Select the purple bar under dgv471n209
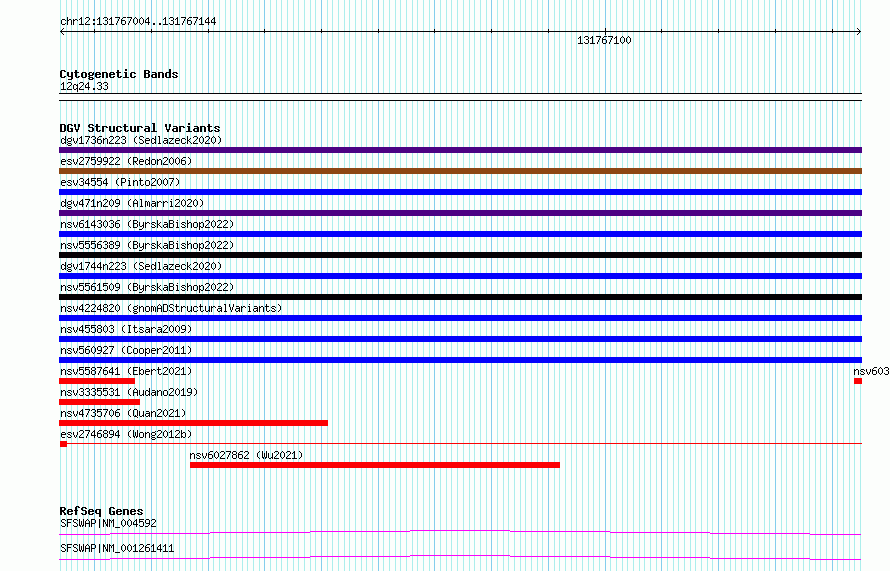 tap(460, 213)
